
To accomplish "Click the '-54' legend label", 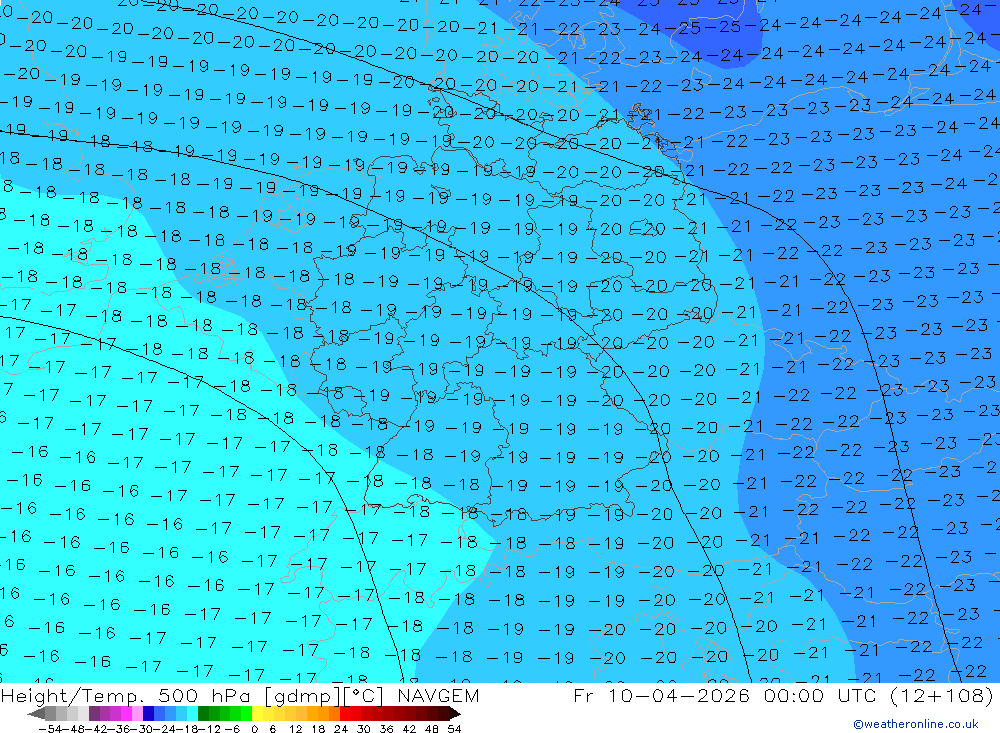I will coord(50,729).
